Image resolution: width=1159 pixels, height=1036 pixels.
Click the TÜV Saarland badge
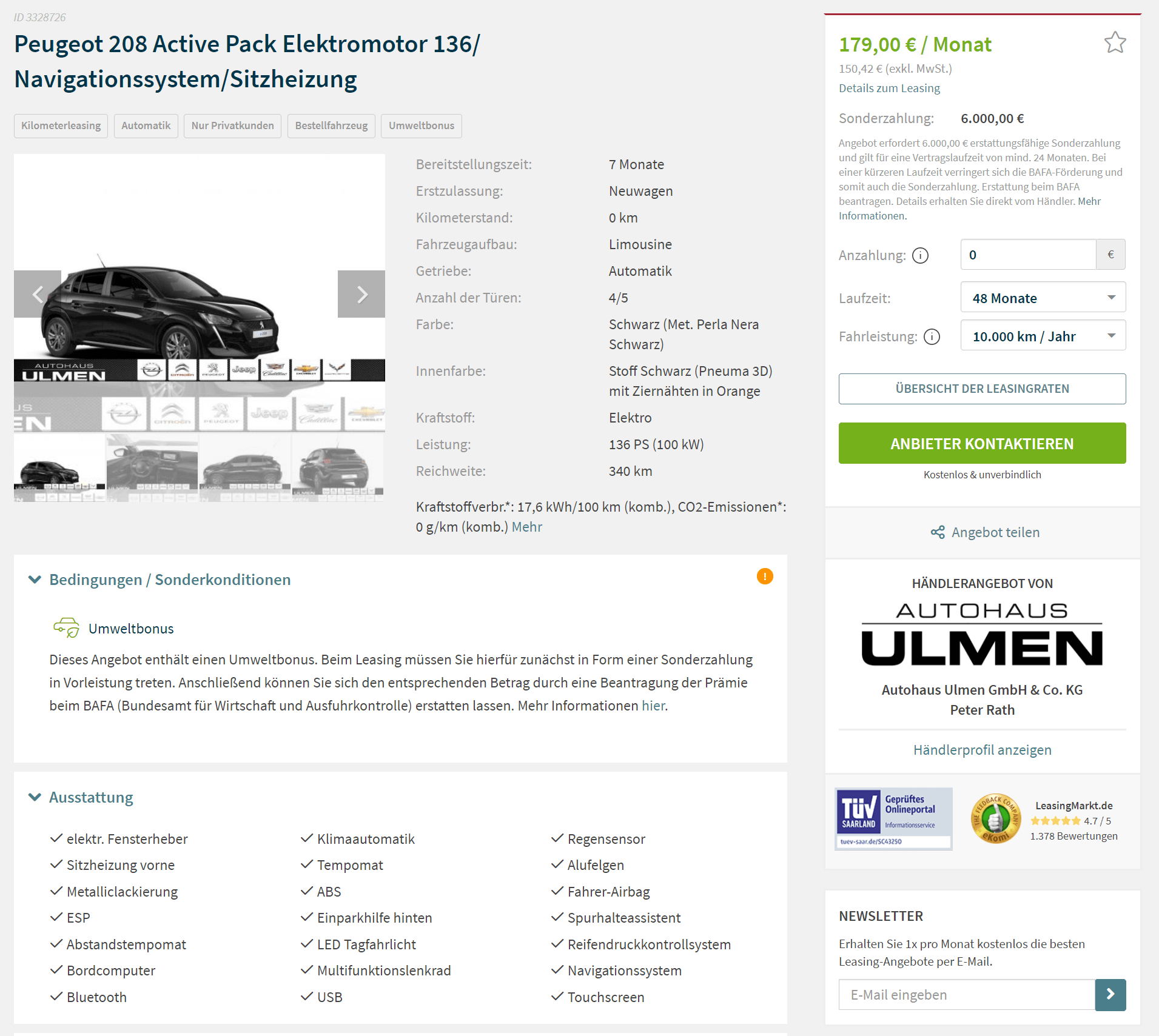[x=893, y=819]
